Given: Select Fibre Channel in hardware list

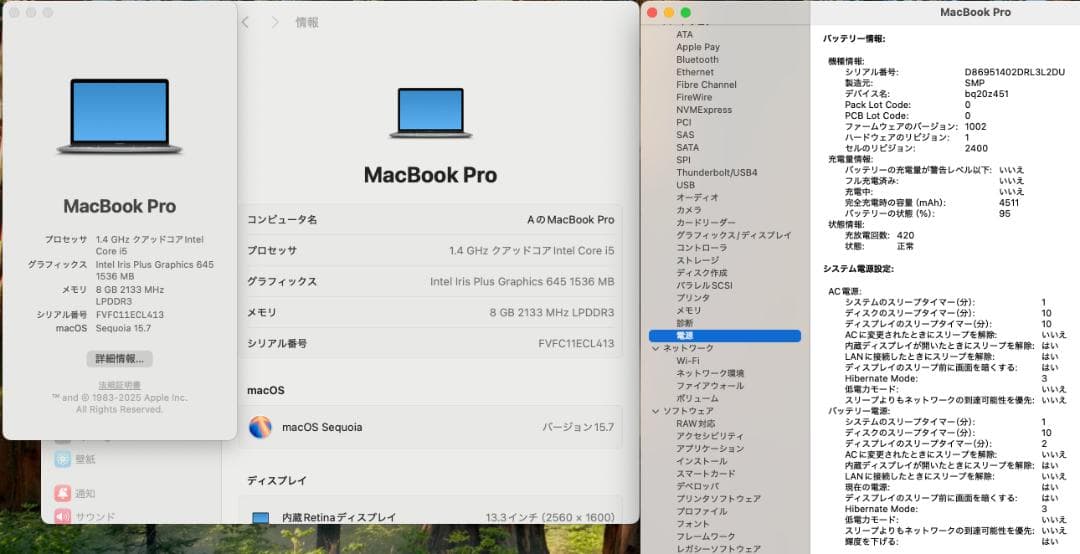Looking at the screenshot, I should point(706,85).
